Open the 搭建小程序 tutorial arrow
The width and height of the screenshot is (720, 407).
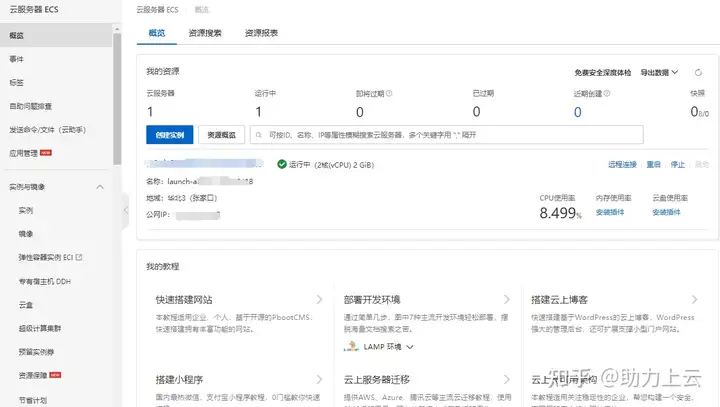pyautogui.click(x=320, y=379)
